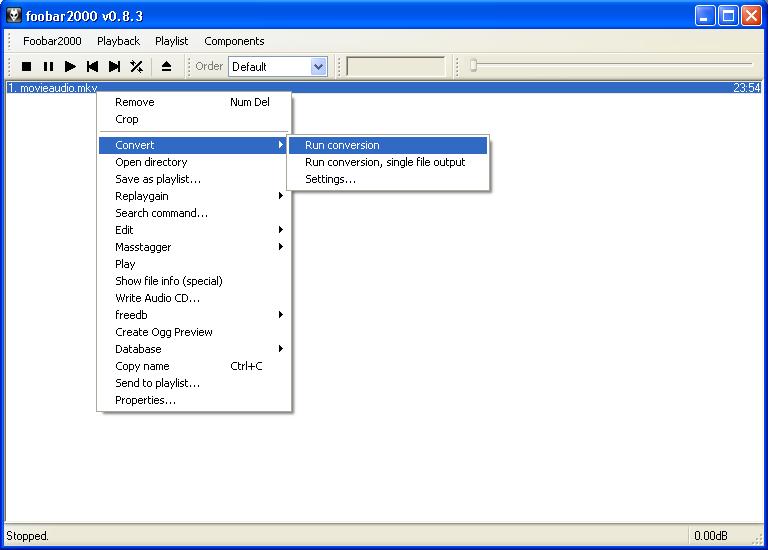
Task: Select Remove from the context menu
Action: [194, 102]
